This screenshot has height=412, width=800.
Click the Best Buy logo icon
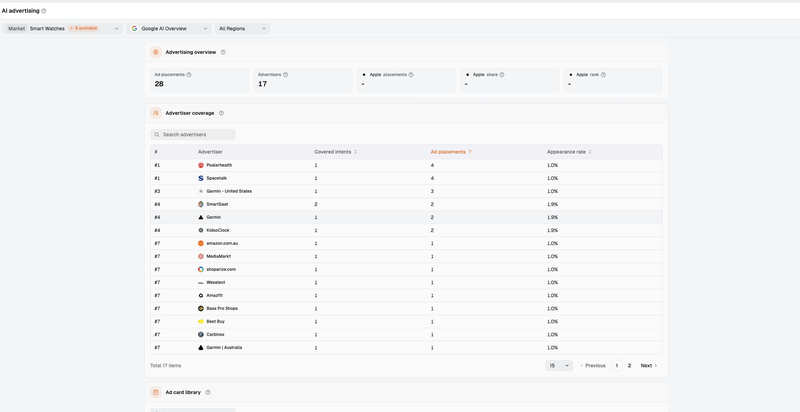(201, 322)
